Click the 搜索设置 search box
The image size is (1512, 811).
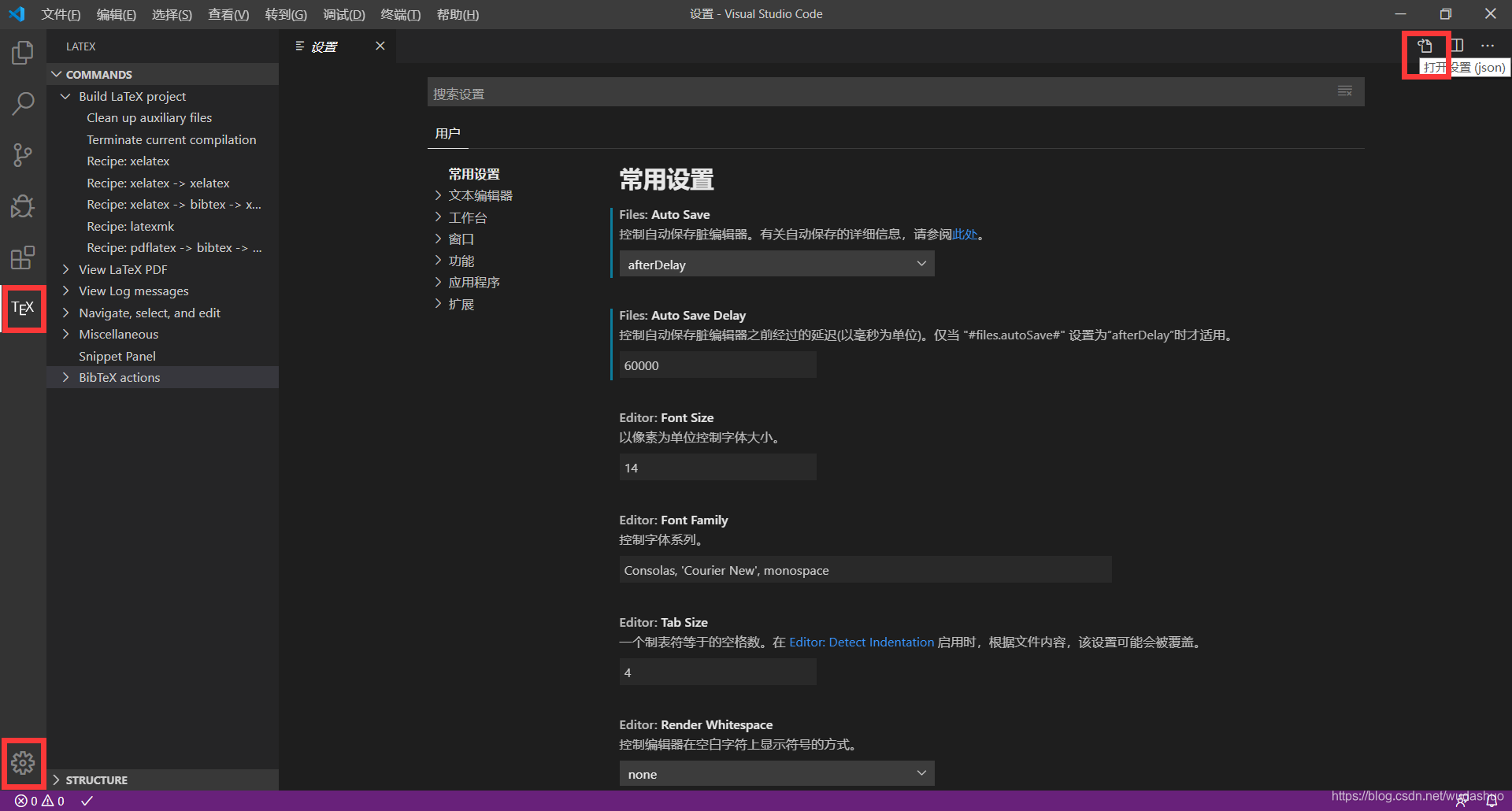pos(895,93)
